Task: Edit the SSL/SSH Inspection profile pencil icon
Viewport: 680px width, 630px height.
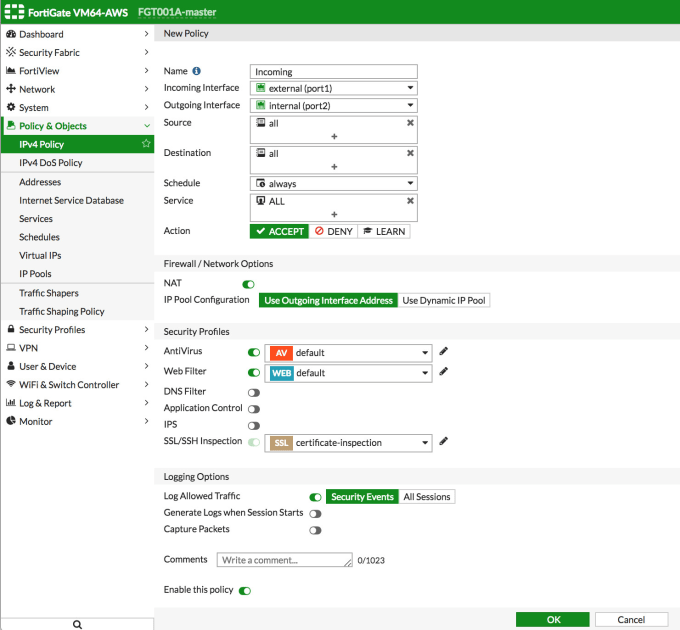Action: coord(443,441)
